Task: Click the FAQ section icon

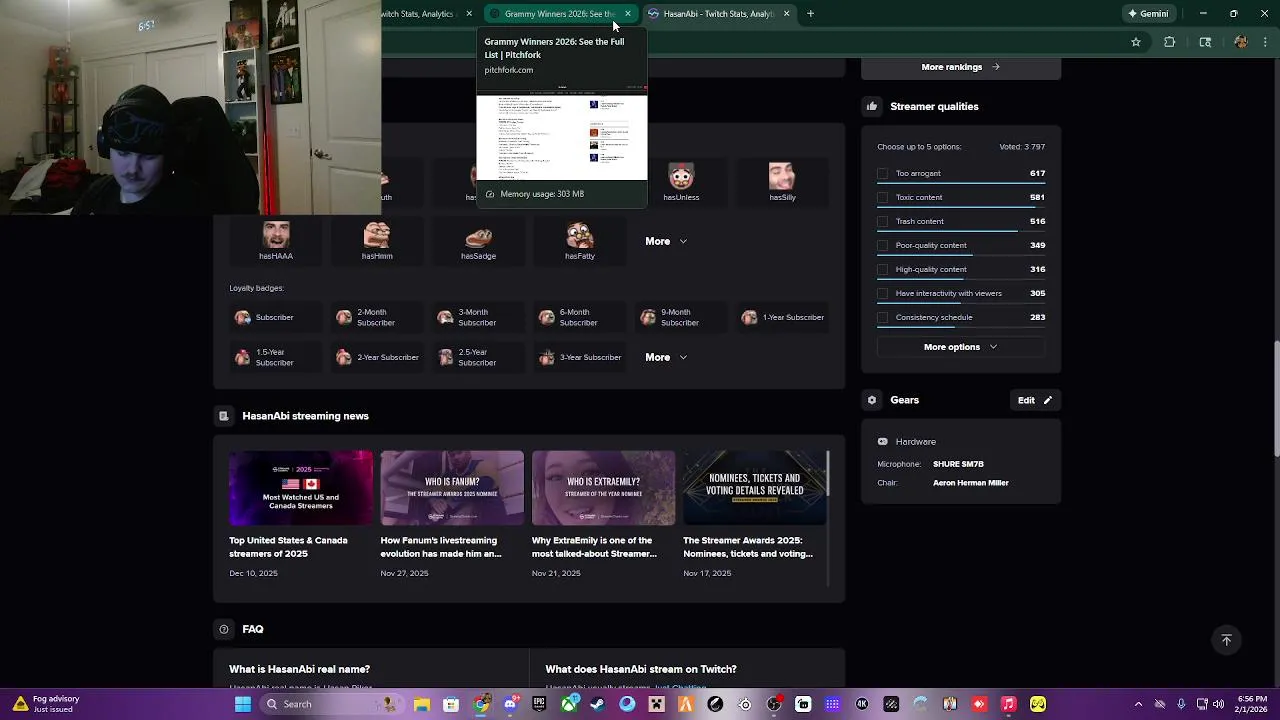Action: (x=224, y=629)
